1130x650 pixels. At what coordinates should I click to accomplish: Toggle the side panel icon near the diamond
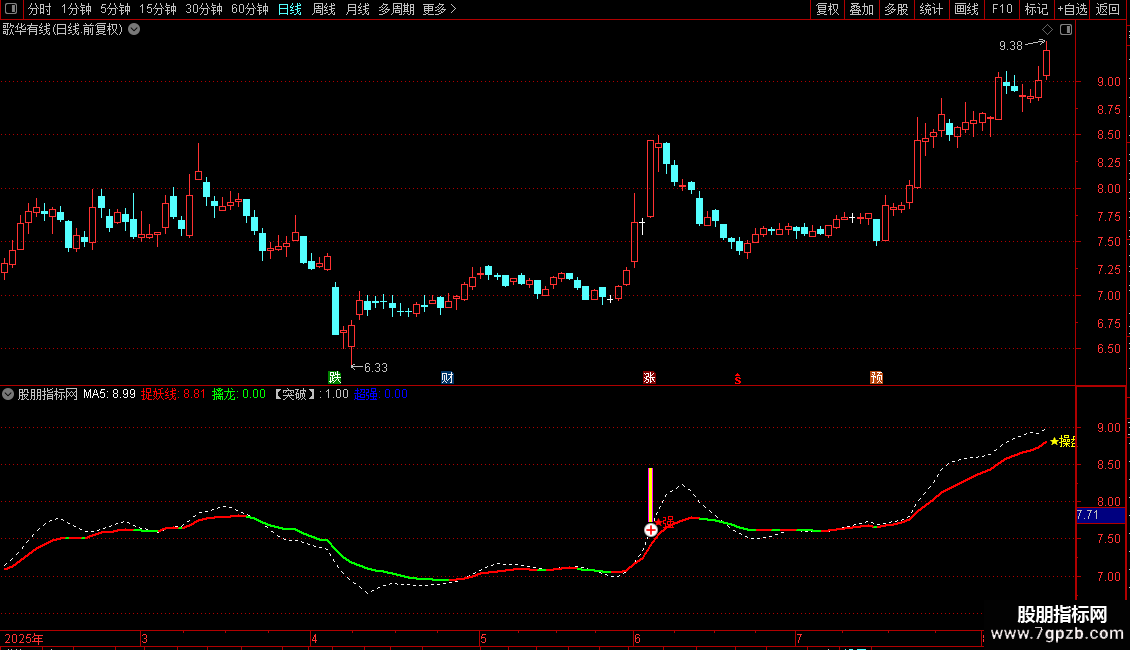click(1066, 30)
